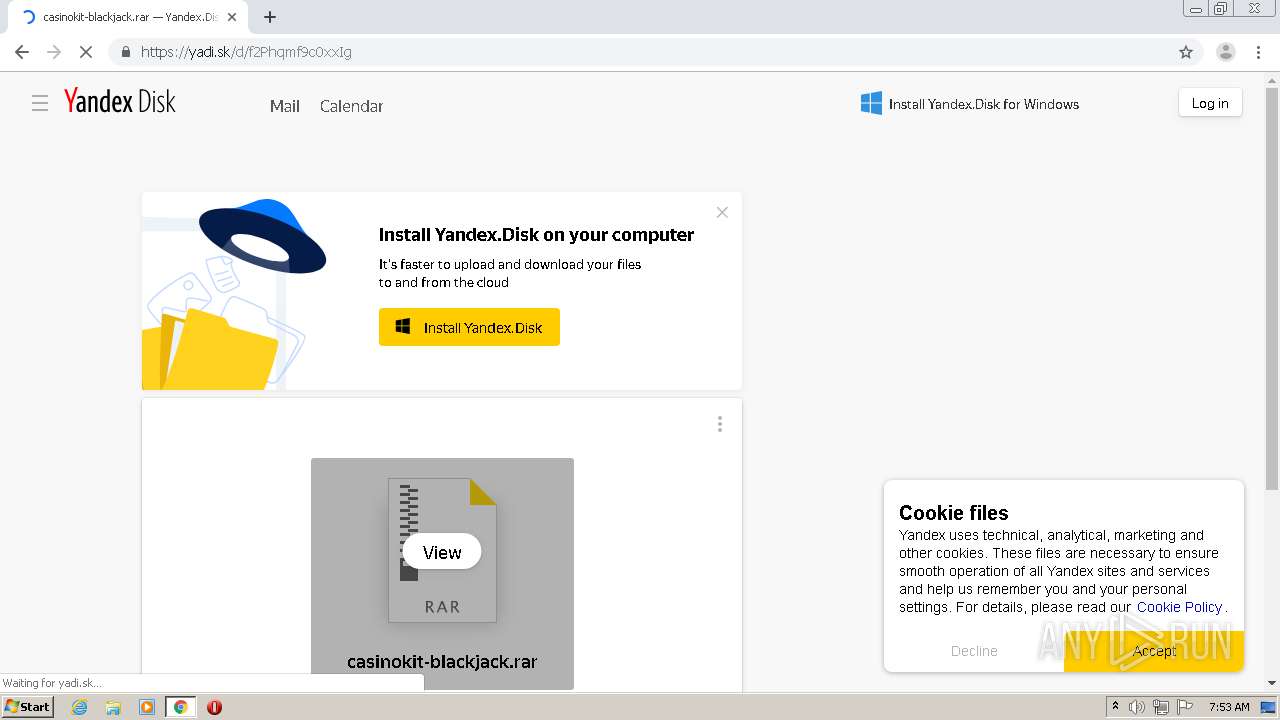Click the Show desktop button
The width and height of the screenshot is (1280, 720).
[1268, 707]
